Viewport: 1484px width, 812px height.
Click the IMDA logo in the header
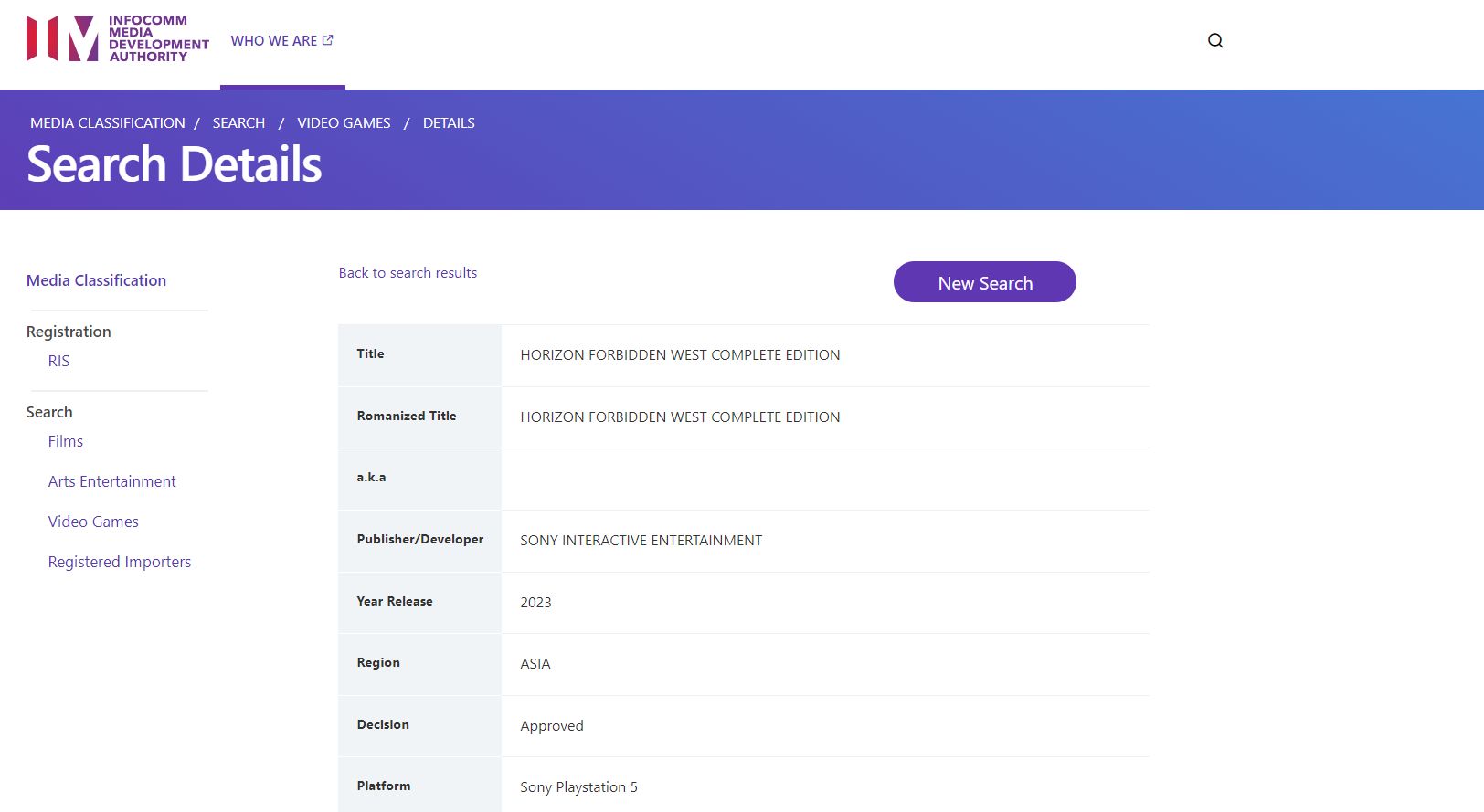click(x=117, y=38)
